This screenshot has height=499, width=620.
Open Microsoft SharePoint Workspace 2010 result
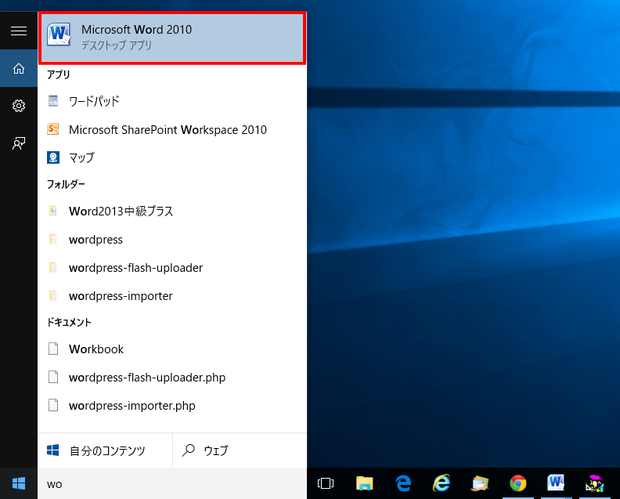172,130
